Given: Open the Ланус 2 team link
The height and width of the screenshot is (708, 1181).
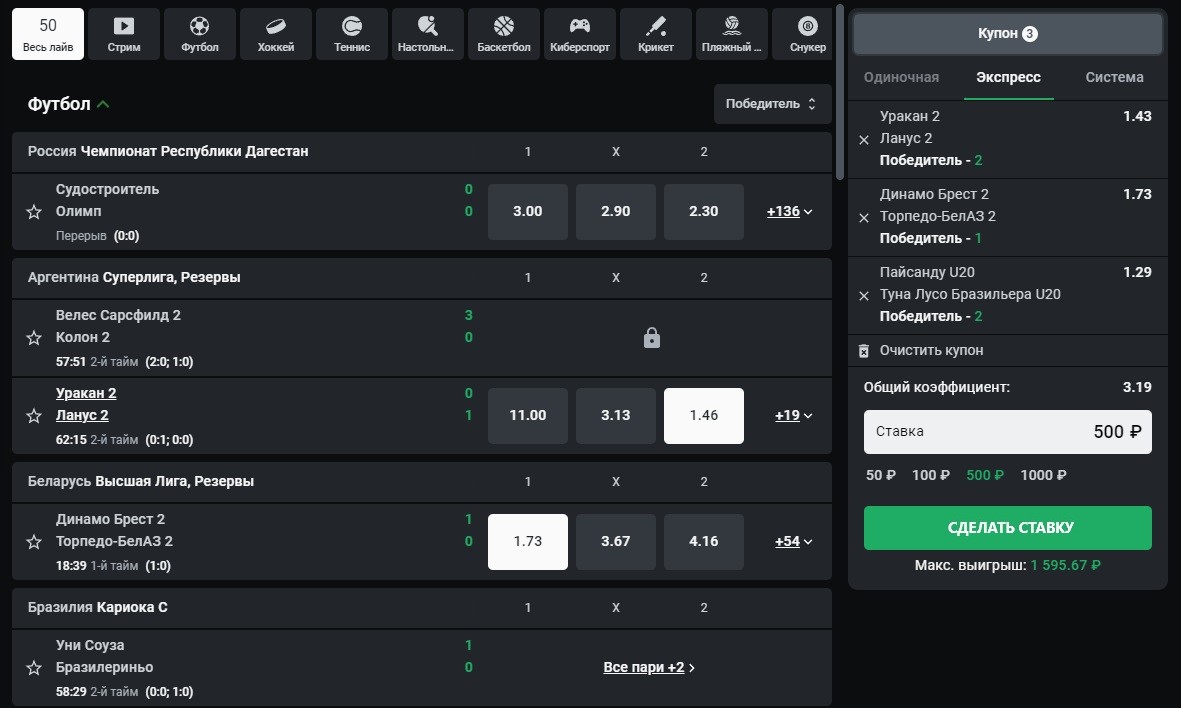Looking at the screenshot, I should [82, 415].
